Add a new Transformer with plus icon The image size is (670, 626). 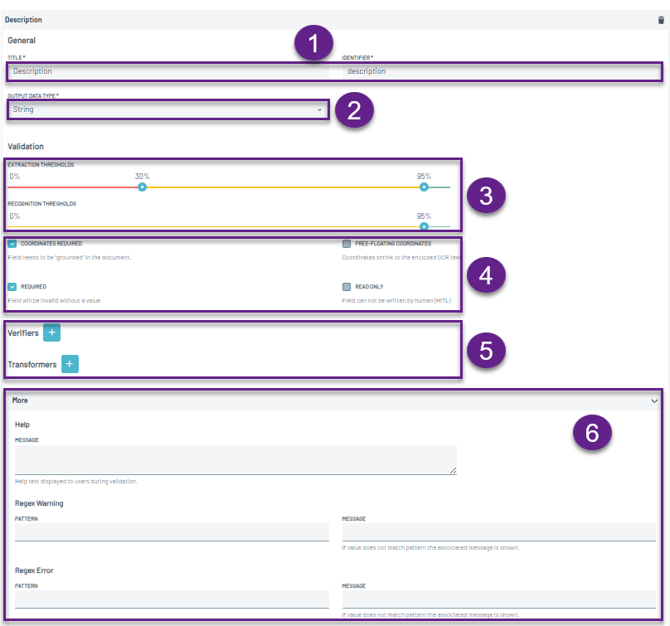(x=70, y=365)
